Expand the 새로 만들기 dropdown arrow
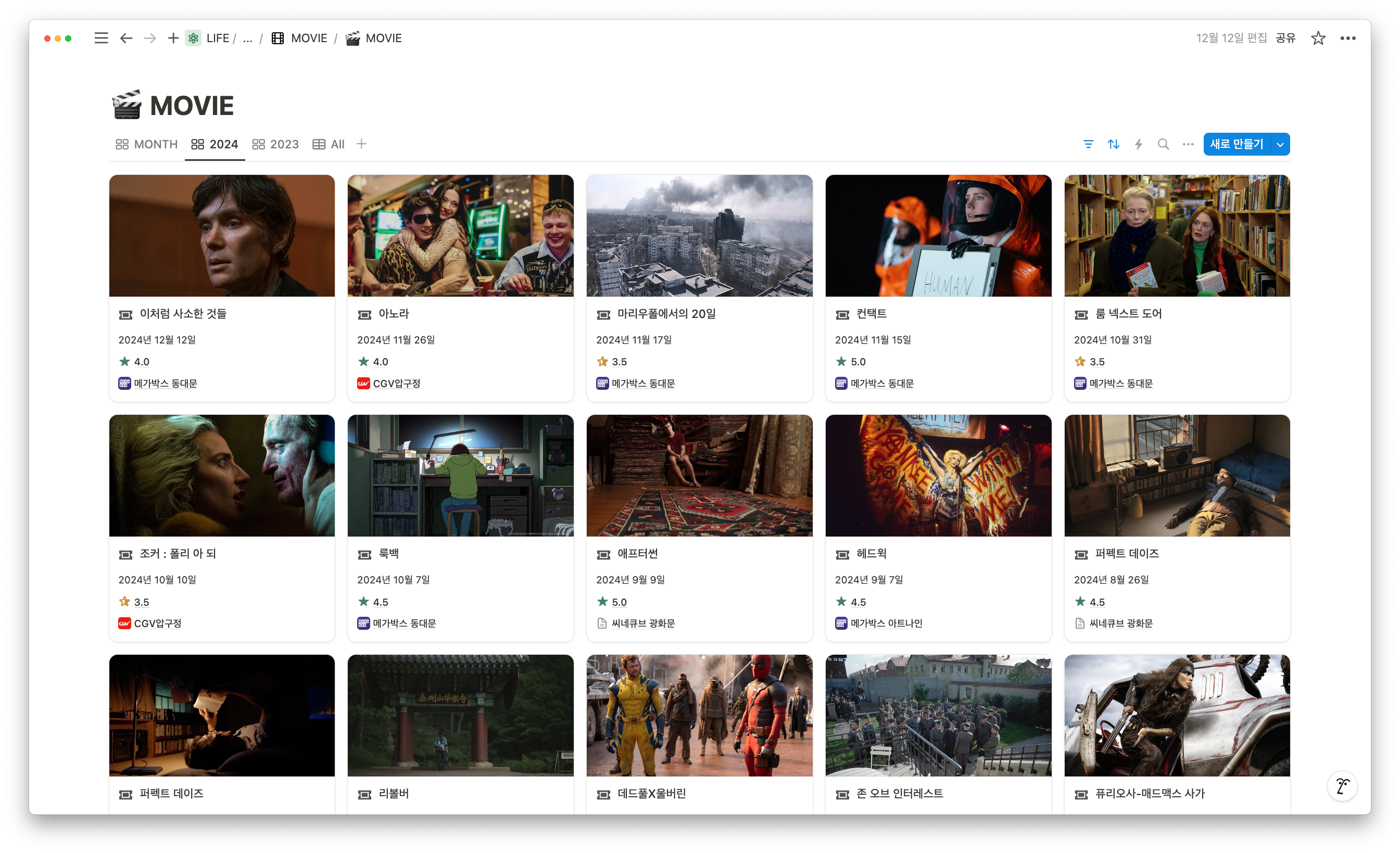The height and width of the screenshot is (853, 1400). point(1280,144)
